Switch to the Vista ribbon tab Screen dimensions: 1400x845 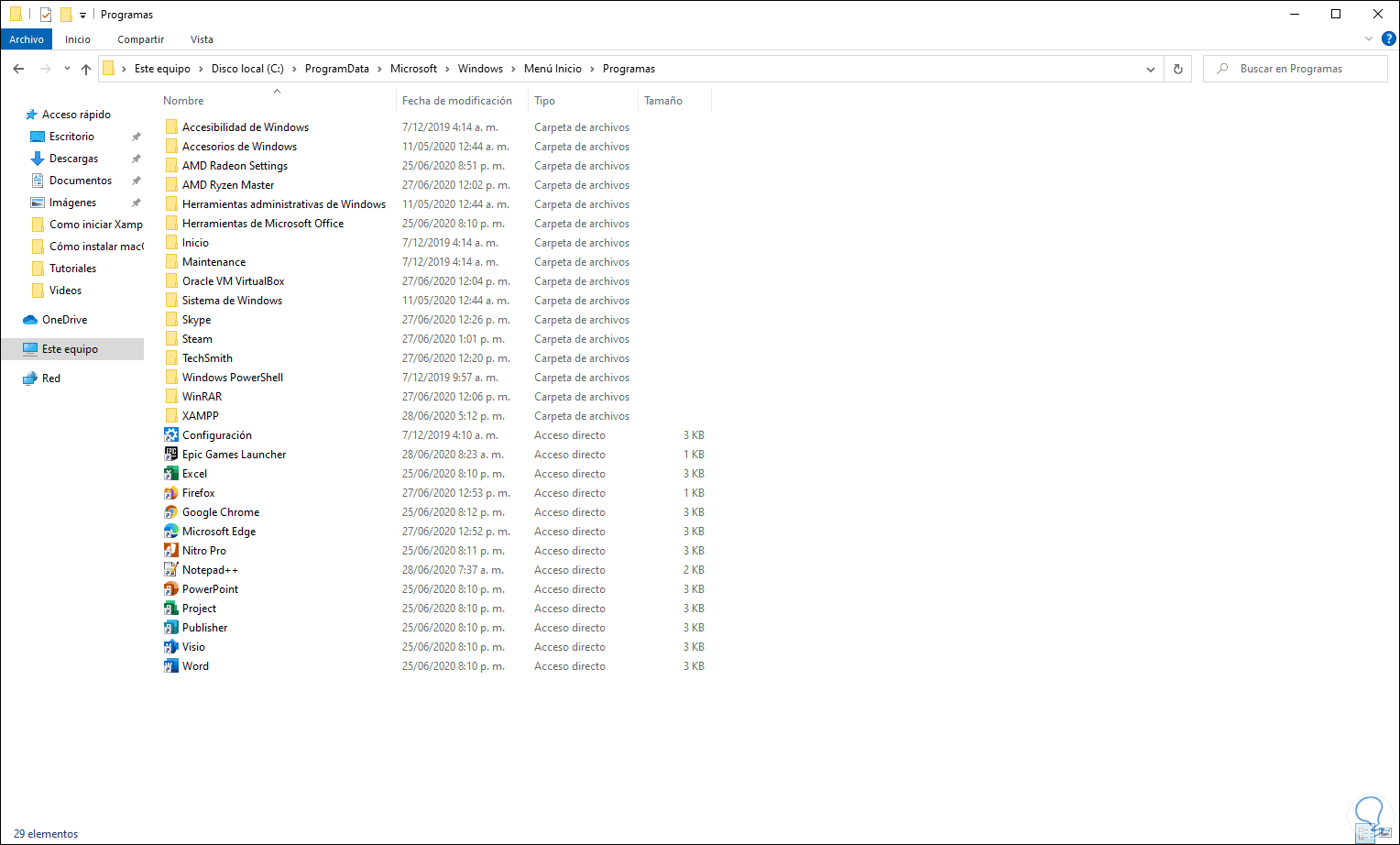coord(202,39)
